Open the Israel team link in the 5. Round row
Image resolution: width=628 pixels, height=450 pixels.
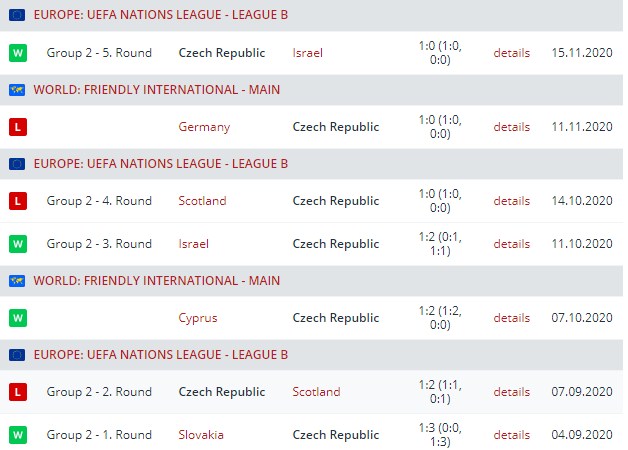[x=308, y=52]
